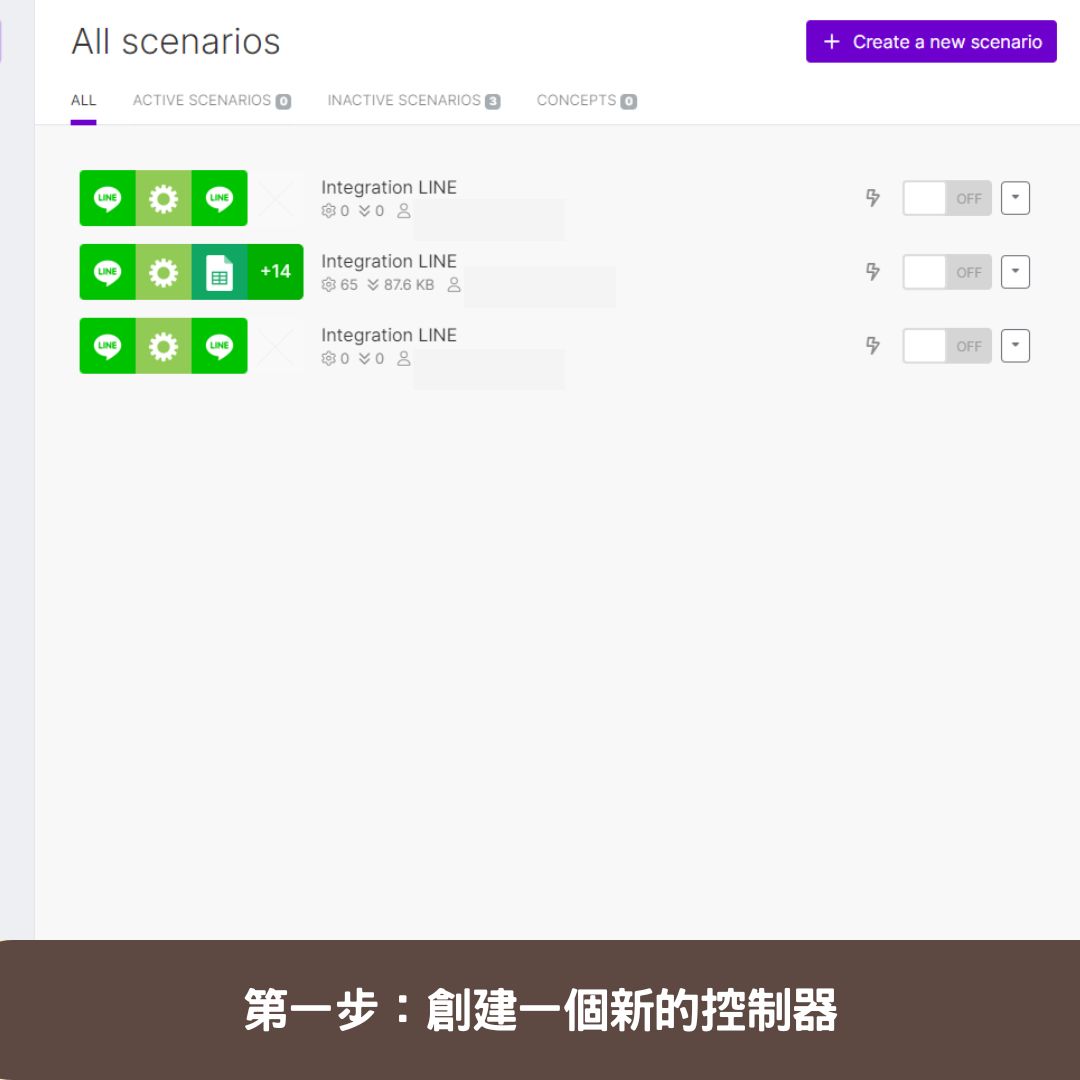This screenshot has width=1080, height=1080.
Task: Click the Create a new scenario button
Action: tap(931, 41)
